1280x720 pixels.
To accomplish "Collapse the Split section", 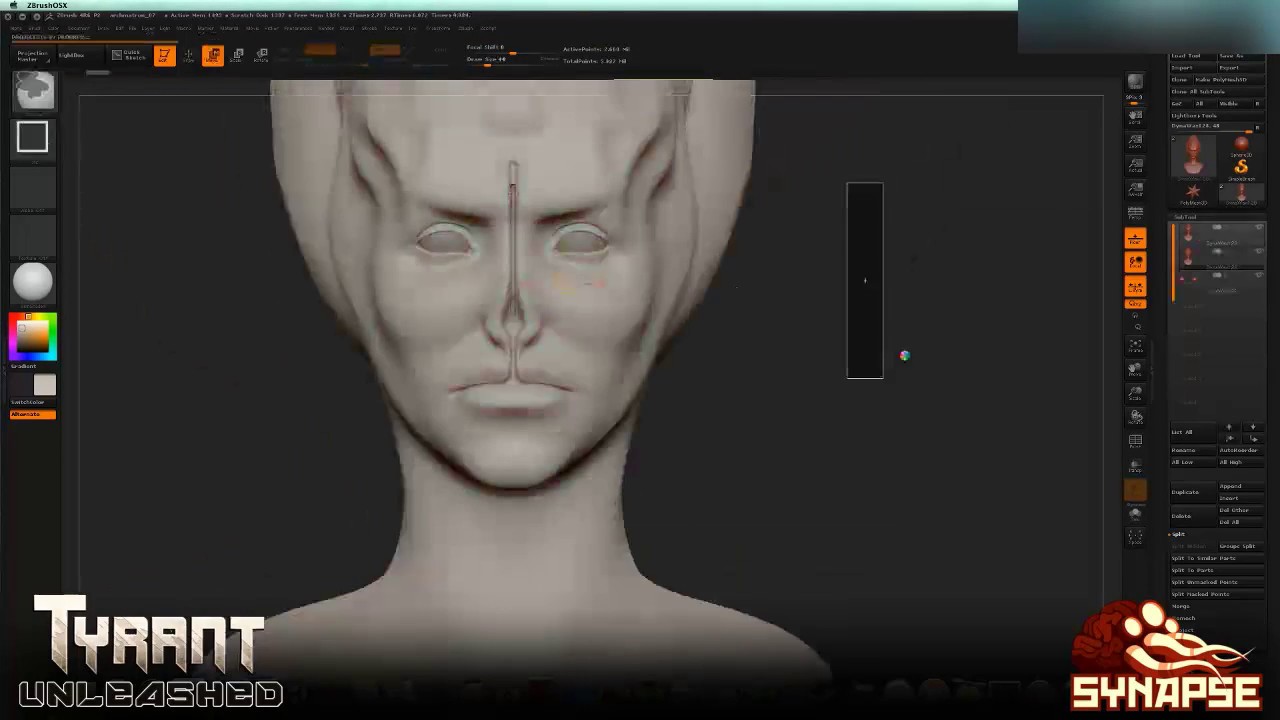I will point(1178,534).
